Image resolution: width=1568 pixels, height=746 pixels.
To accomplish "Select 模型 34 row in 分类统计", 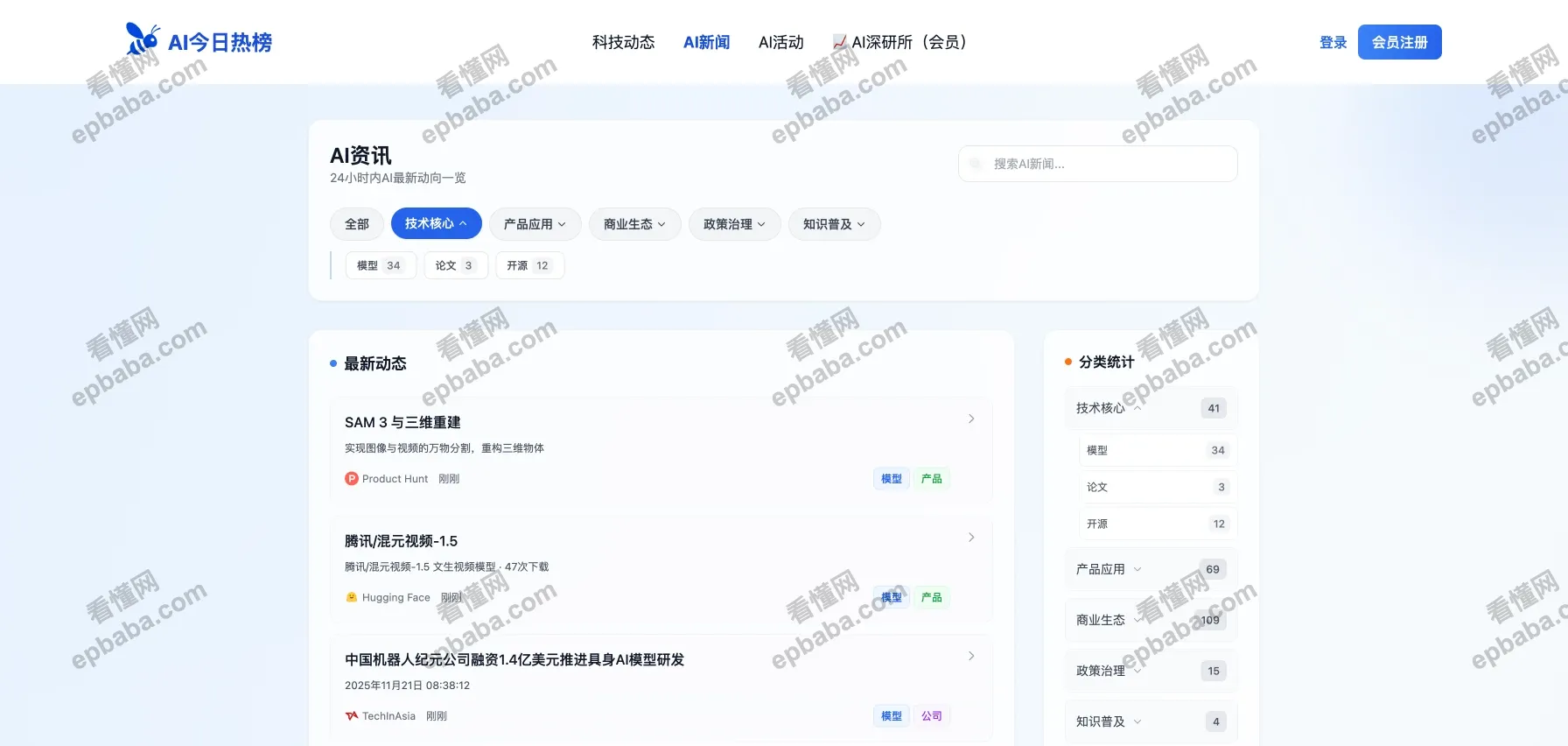I will click(1158, 450).
